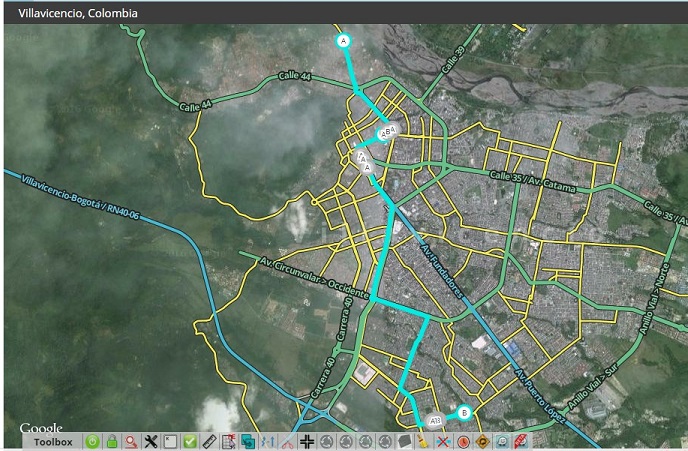The width and height of the screenshot is (688, 451).
Task: Select the ruler measurement tool
Action: [x=209, y=441]
